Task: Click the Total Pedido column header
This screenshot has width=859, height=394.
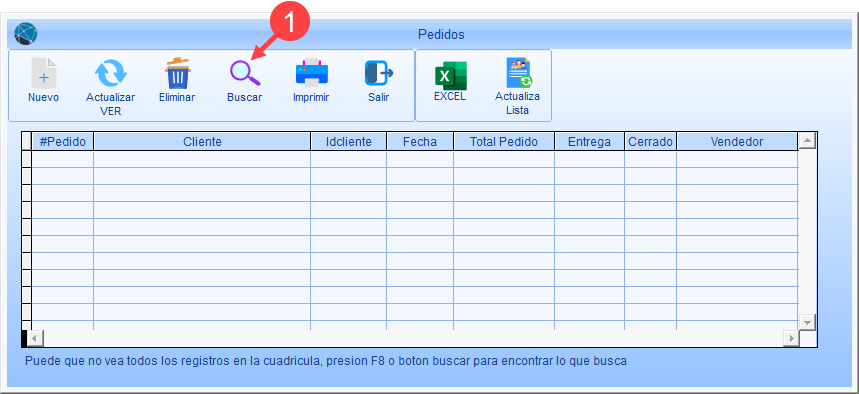Action: [x=503, y=141]
